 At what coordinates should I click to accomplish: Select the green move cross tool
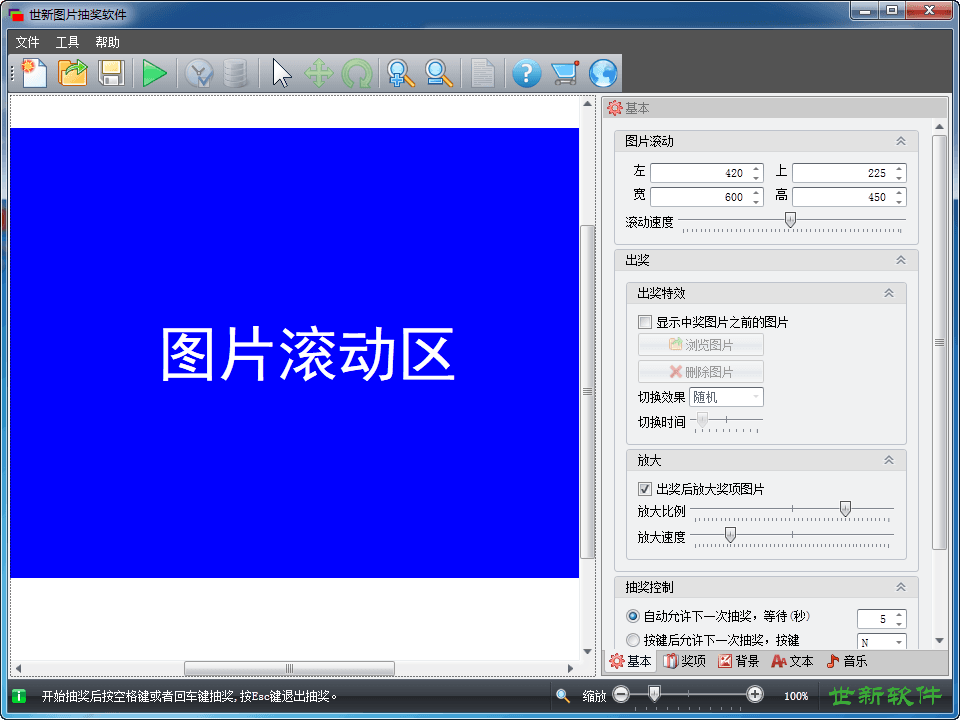[318, 73]
